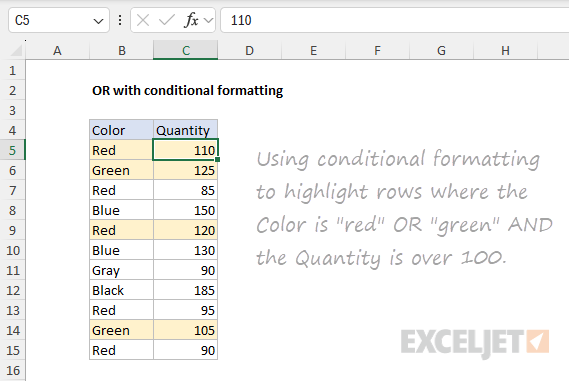
Task: Select cell 'Green' in row 14
Action: pos(122,330)
